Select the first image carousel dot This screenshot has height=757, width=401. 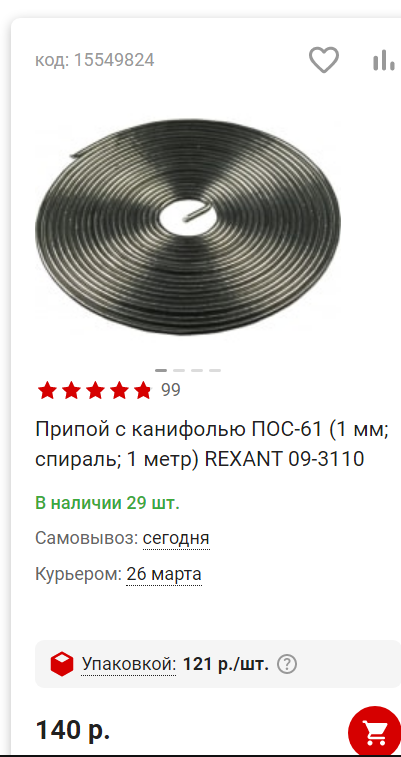click(161, 370)
